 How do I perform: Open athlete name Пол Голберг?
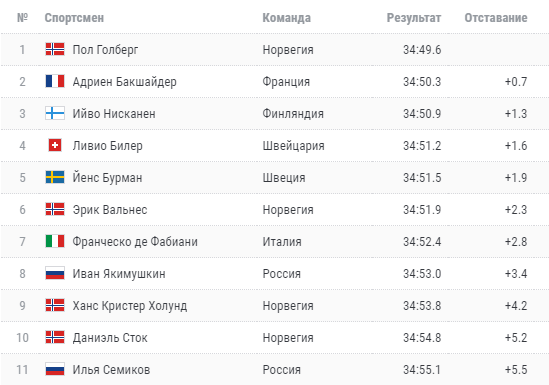(105, 50)
